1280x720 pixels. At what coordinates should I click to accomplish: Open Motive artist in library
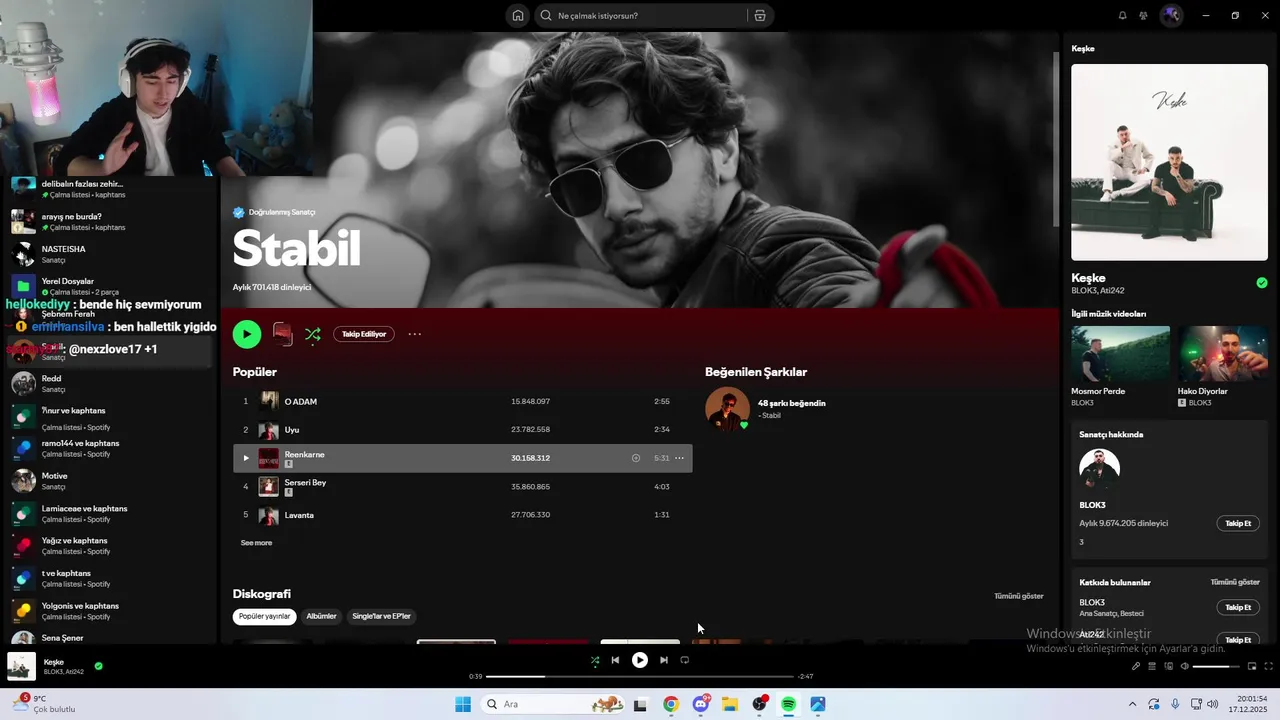pos(110,481)
